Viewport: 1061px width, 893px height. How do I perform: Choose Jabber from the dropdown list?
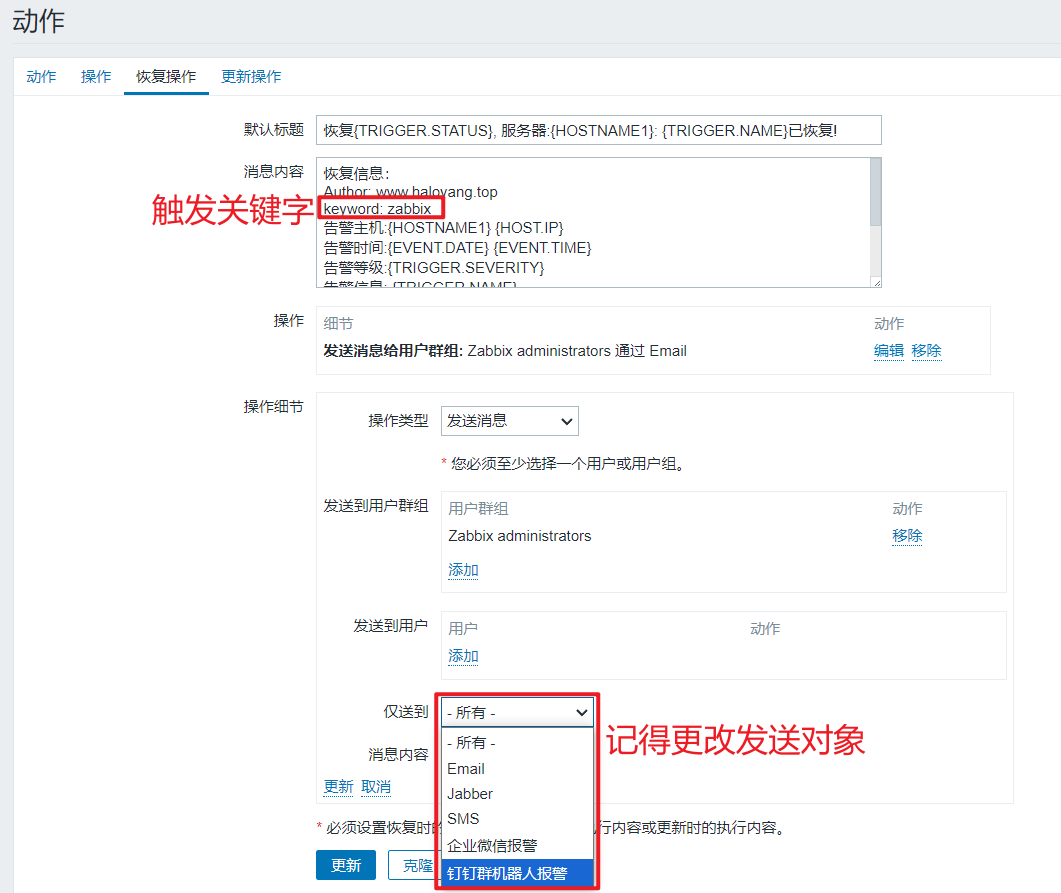pyautogui.click(x=518, y=794)
